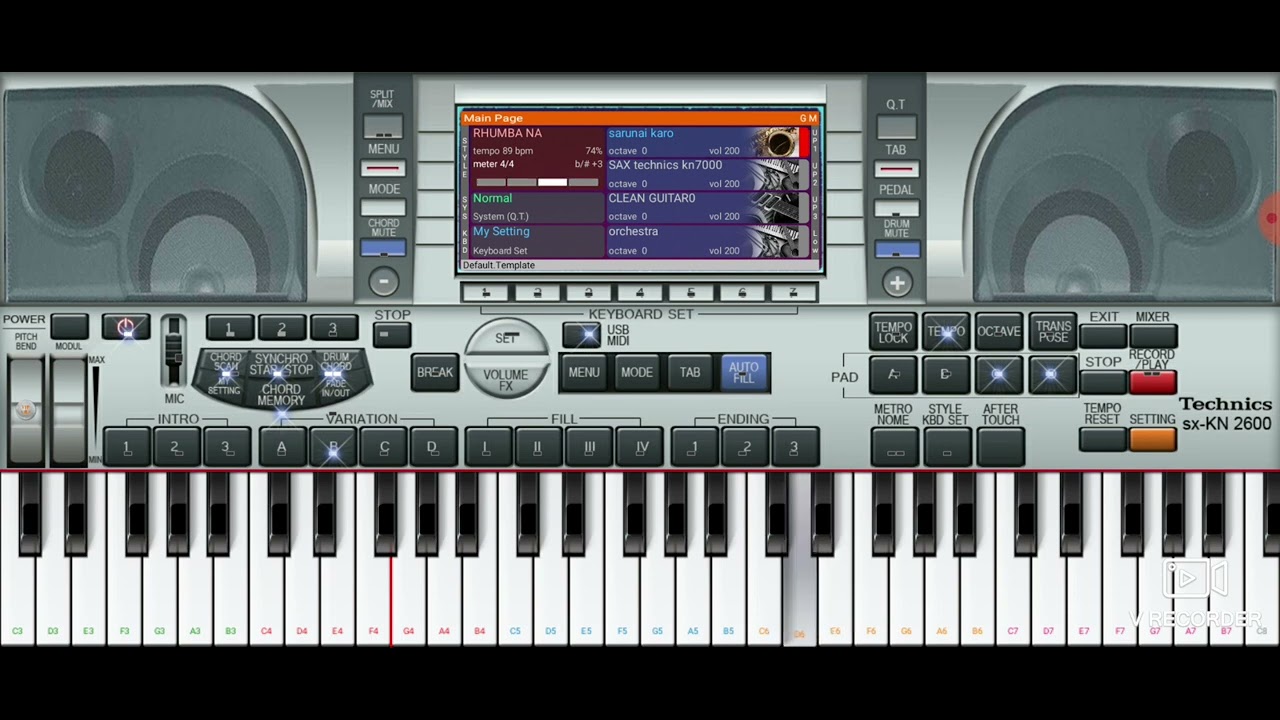This screenshot has height=720, width=1280.
Task: Select Variation C
Action: (384, 447)
